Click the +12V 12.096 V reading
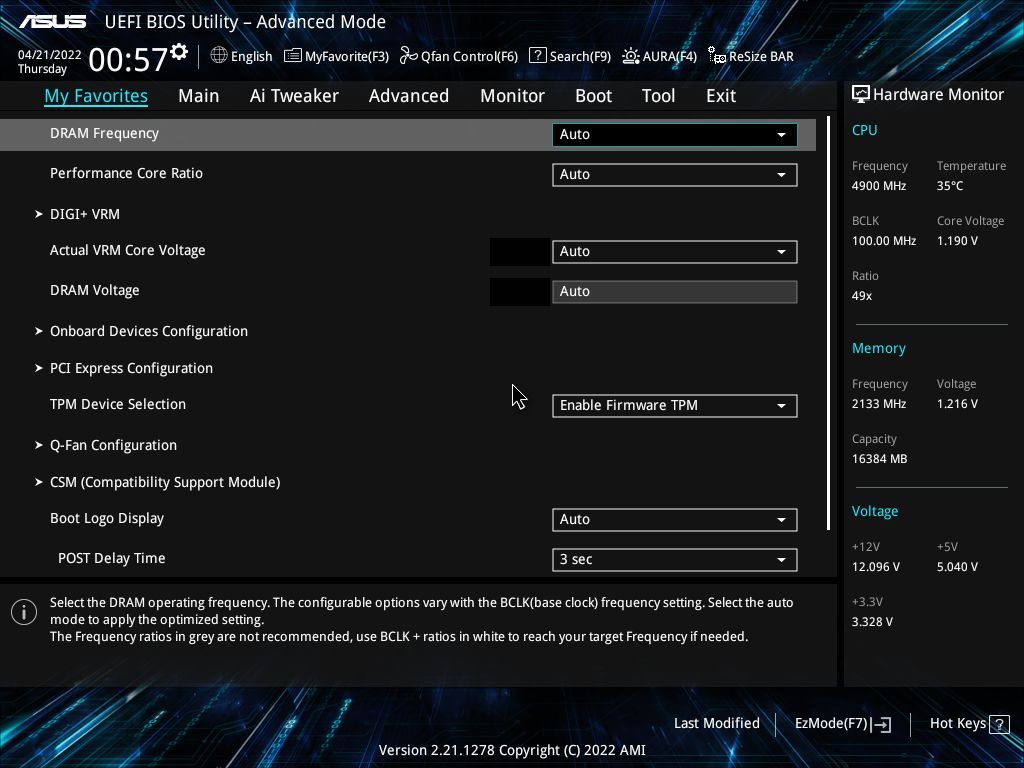This screenshot has height=768, width=1024. click(876, 567)
